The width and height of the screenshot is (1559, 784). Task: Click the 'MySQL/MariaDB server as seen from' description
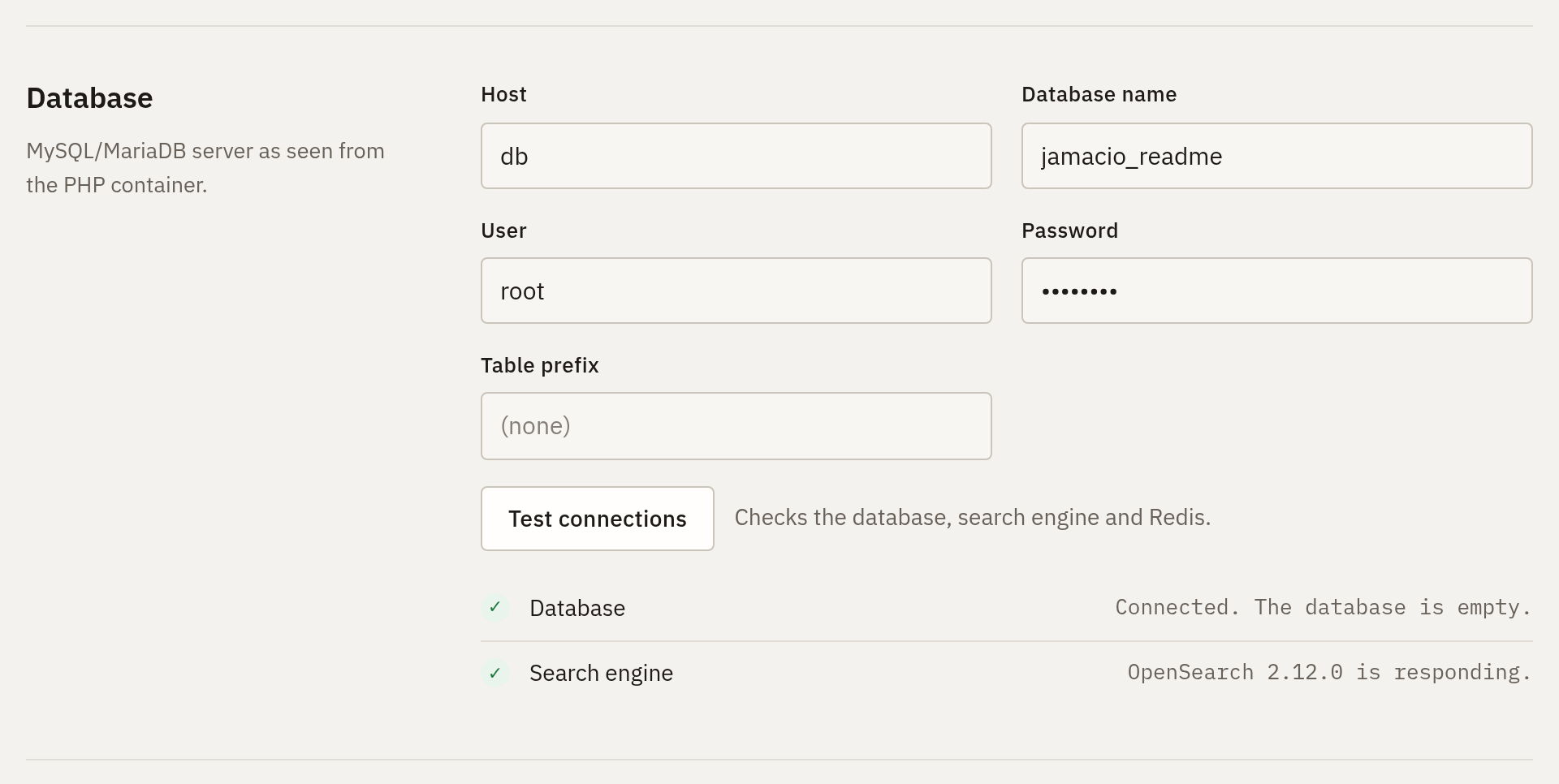(205, 151)
